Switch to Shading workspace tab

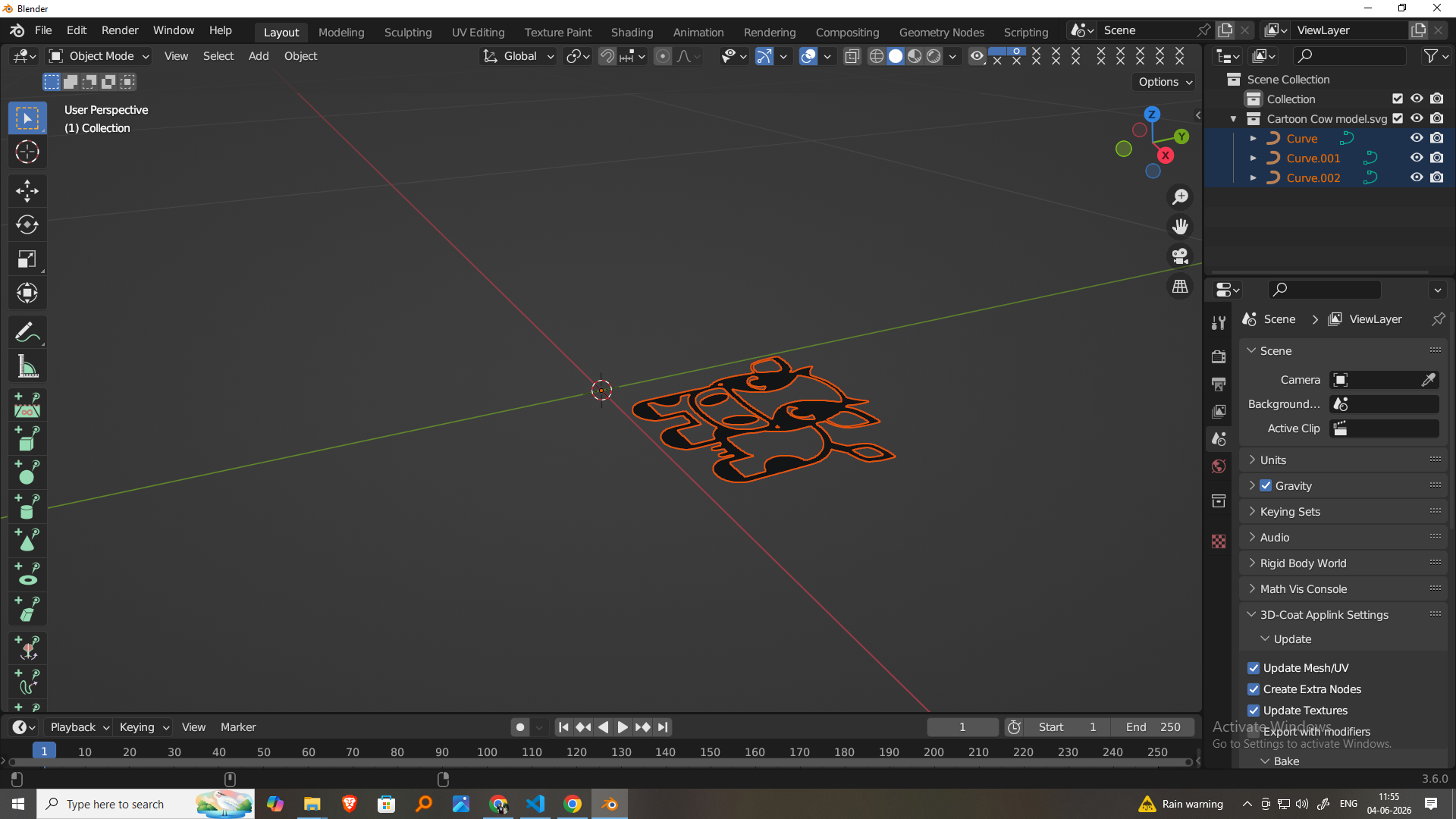tap(632, 32)
